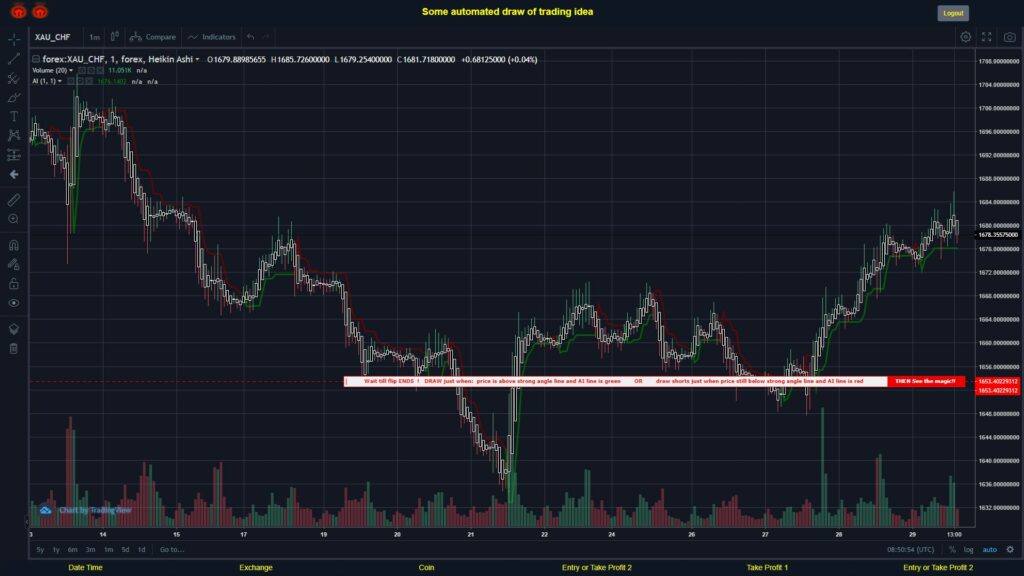1024x576 pixels.
Task: Toggle magnet mode in left toolbar
Action: point(14,245)
